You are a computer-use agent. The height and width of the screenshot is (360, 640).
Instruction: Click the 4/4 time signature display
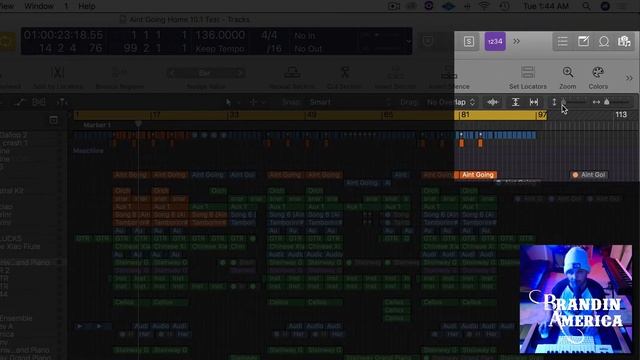(x=269, y=35)
